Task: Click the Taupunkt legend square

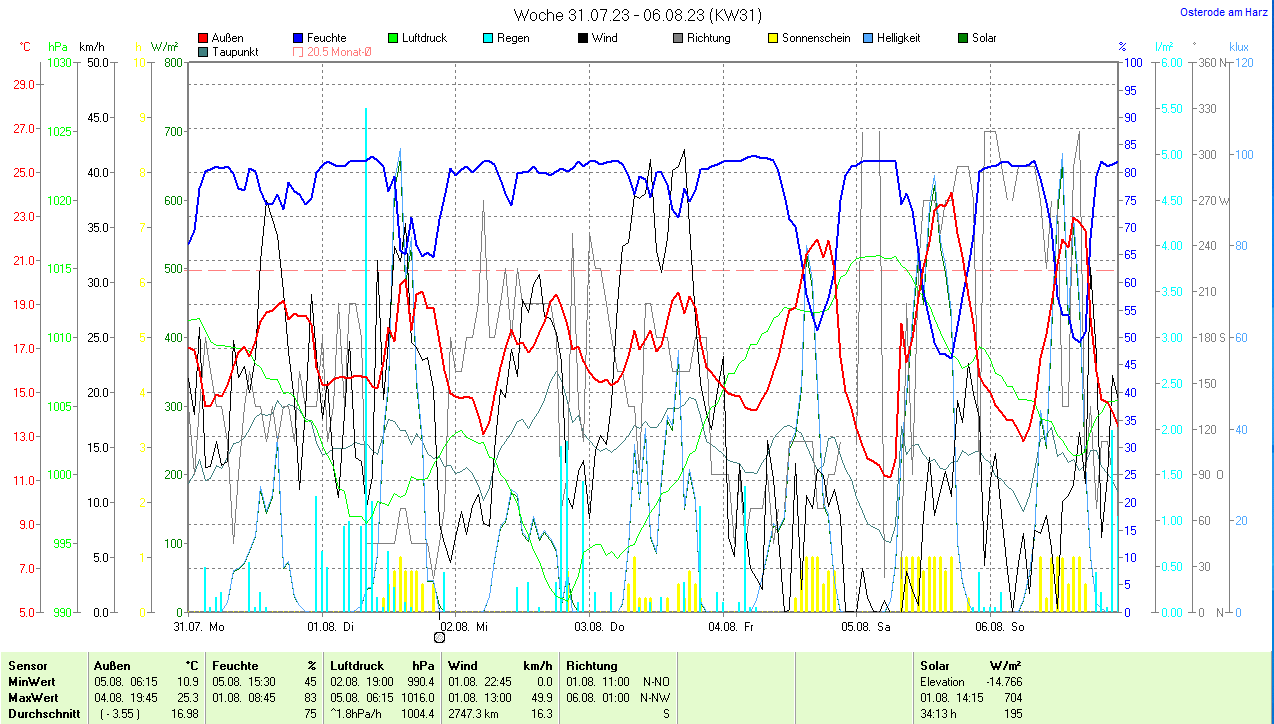Action: tap(204, 52)
